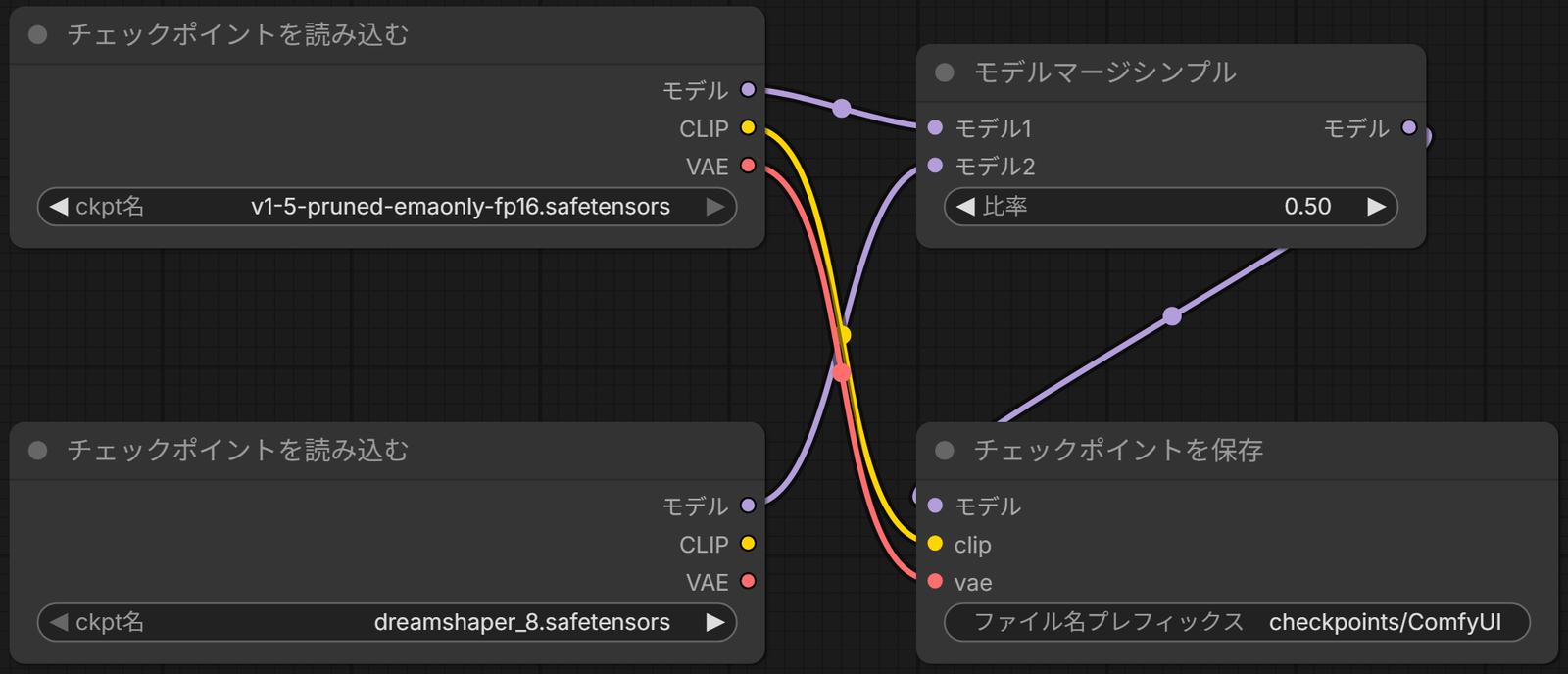The width and height of the screenshot is (1568, 674).
Task: Click the チェックポイントを保存 node title
Action: coord(1118,451)
